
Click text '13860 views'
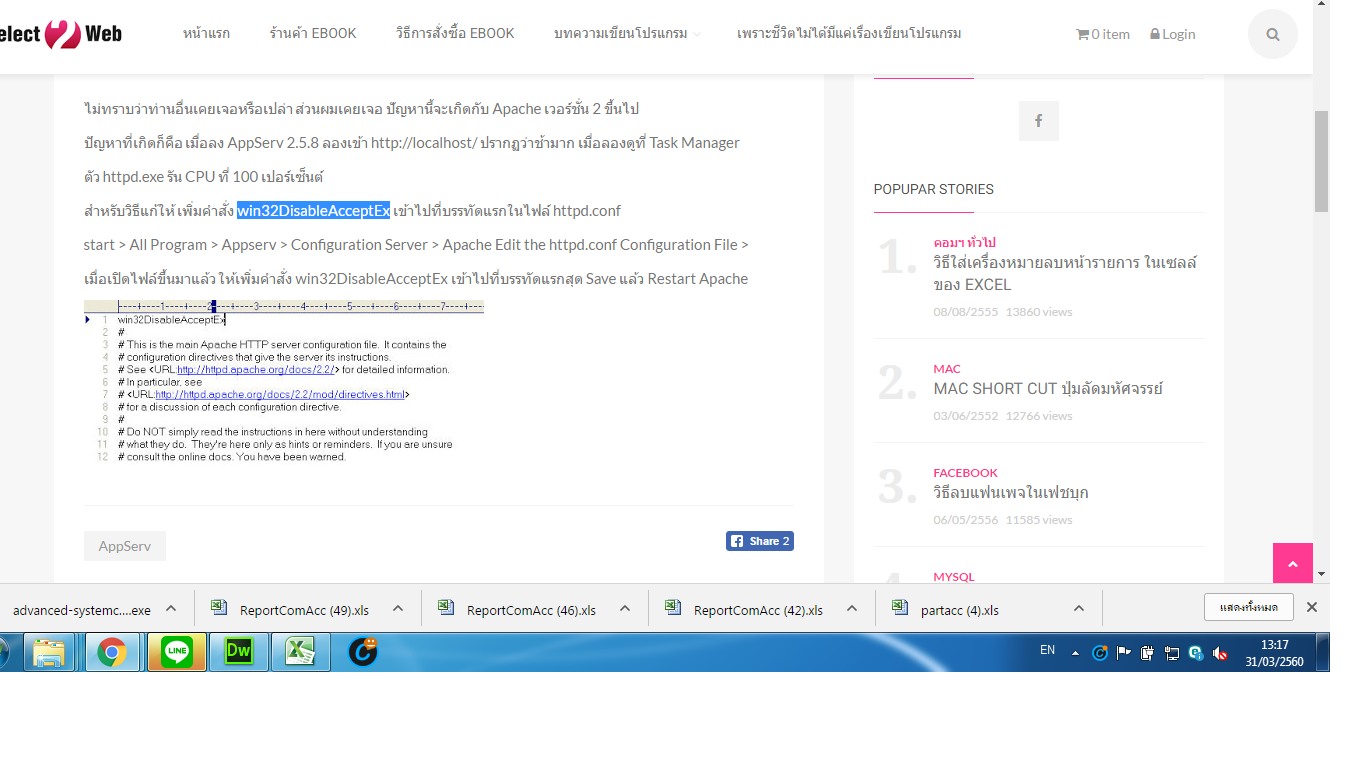click(1039, 312)
